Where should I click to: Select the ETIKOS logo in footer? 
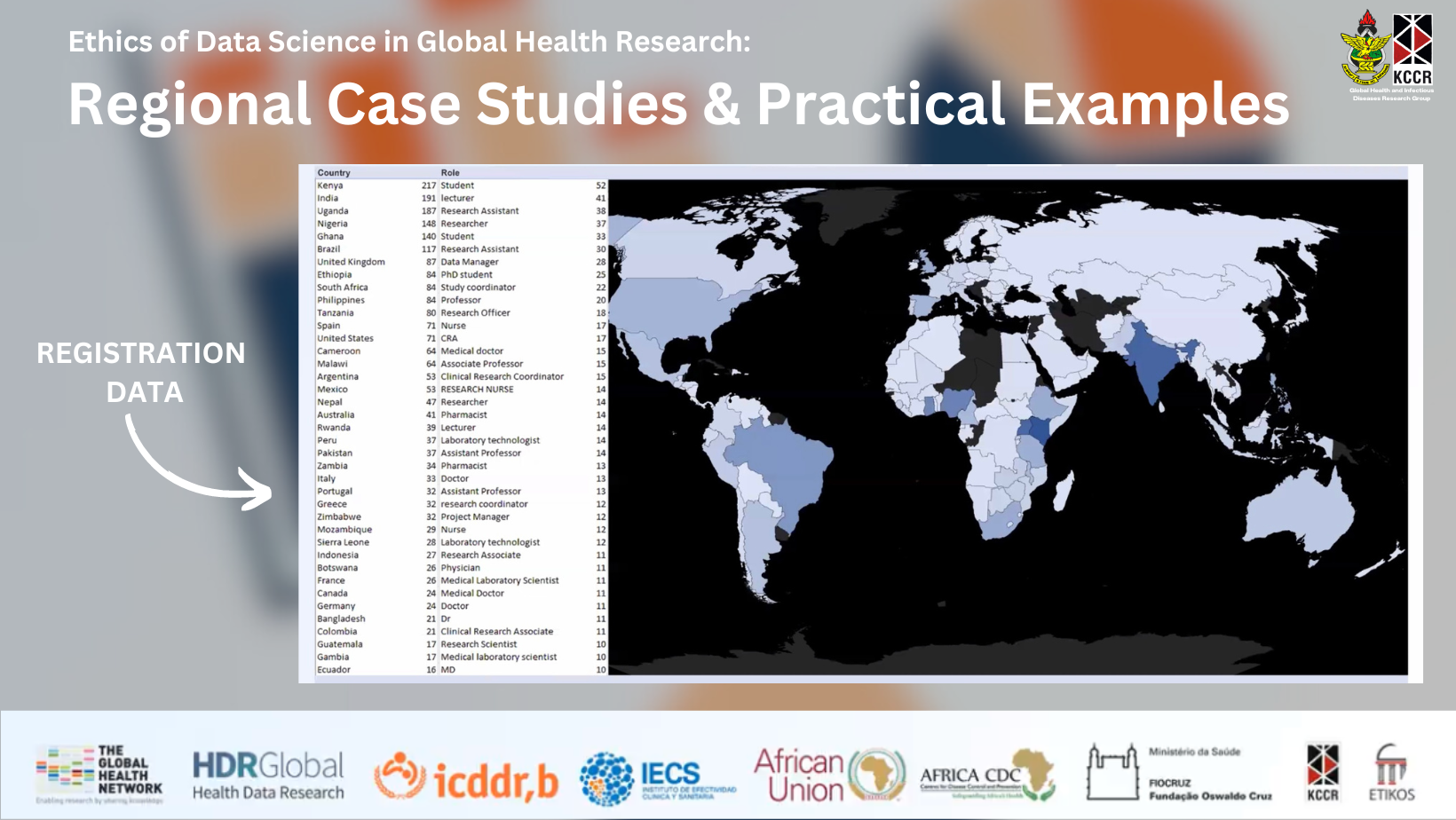pyautogui.click(x=1391, y=773)
